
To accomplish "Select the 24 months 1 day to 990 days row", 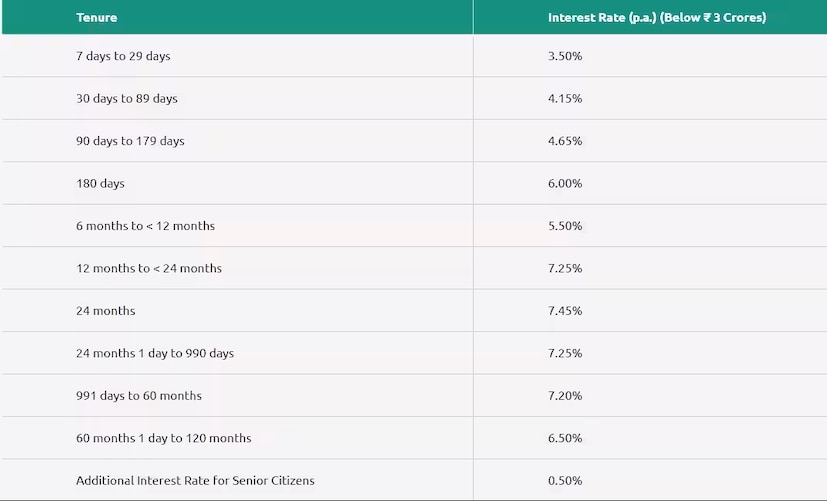I will (x=155, y=353).
